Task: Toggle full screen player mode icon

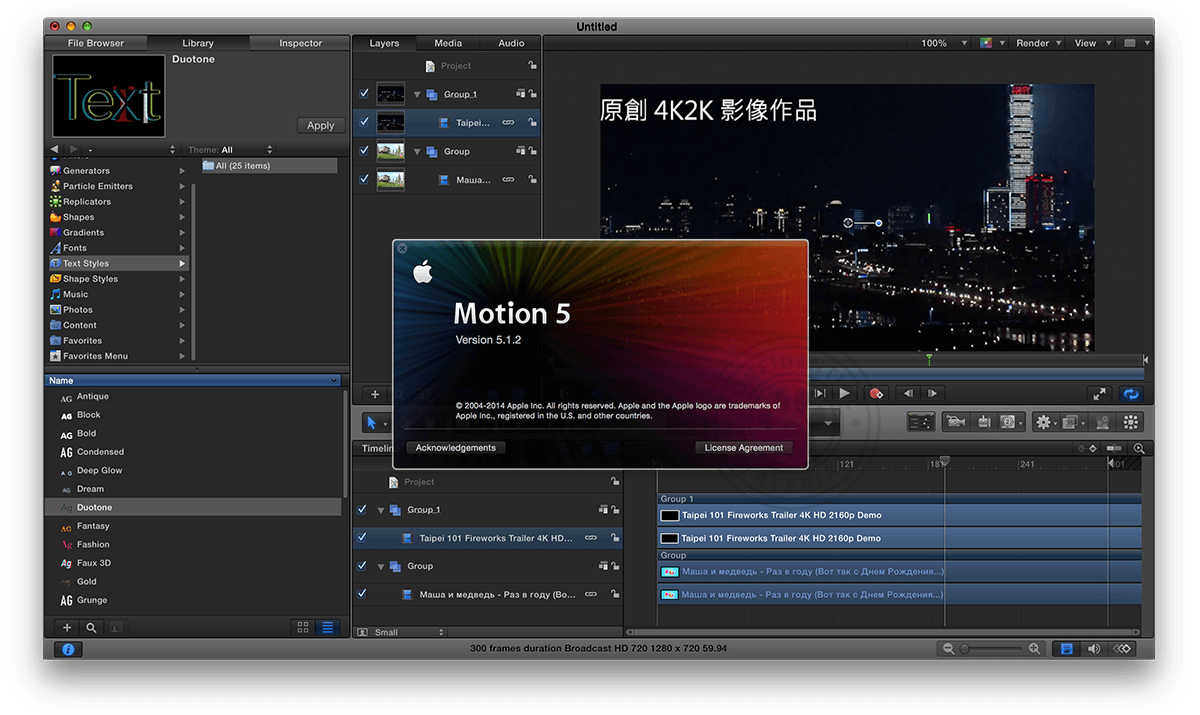Action: (x=1099, y=394)
